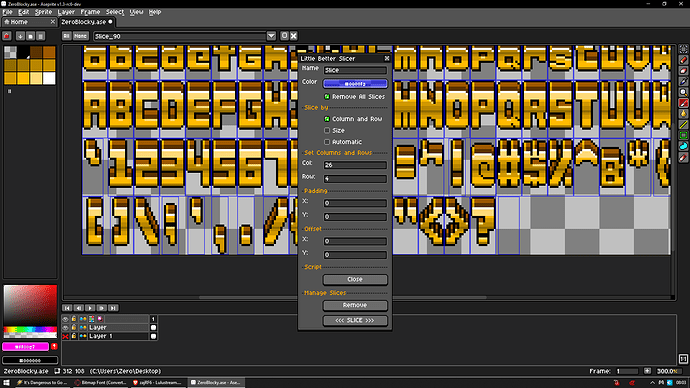Select the Blur tool at toolbar bottom
The image size is (690, 388).
tap(683, 157)
